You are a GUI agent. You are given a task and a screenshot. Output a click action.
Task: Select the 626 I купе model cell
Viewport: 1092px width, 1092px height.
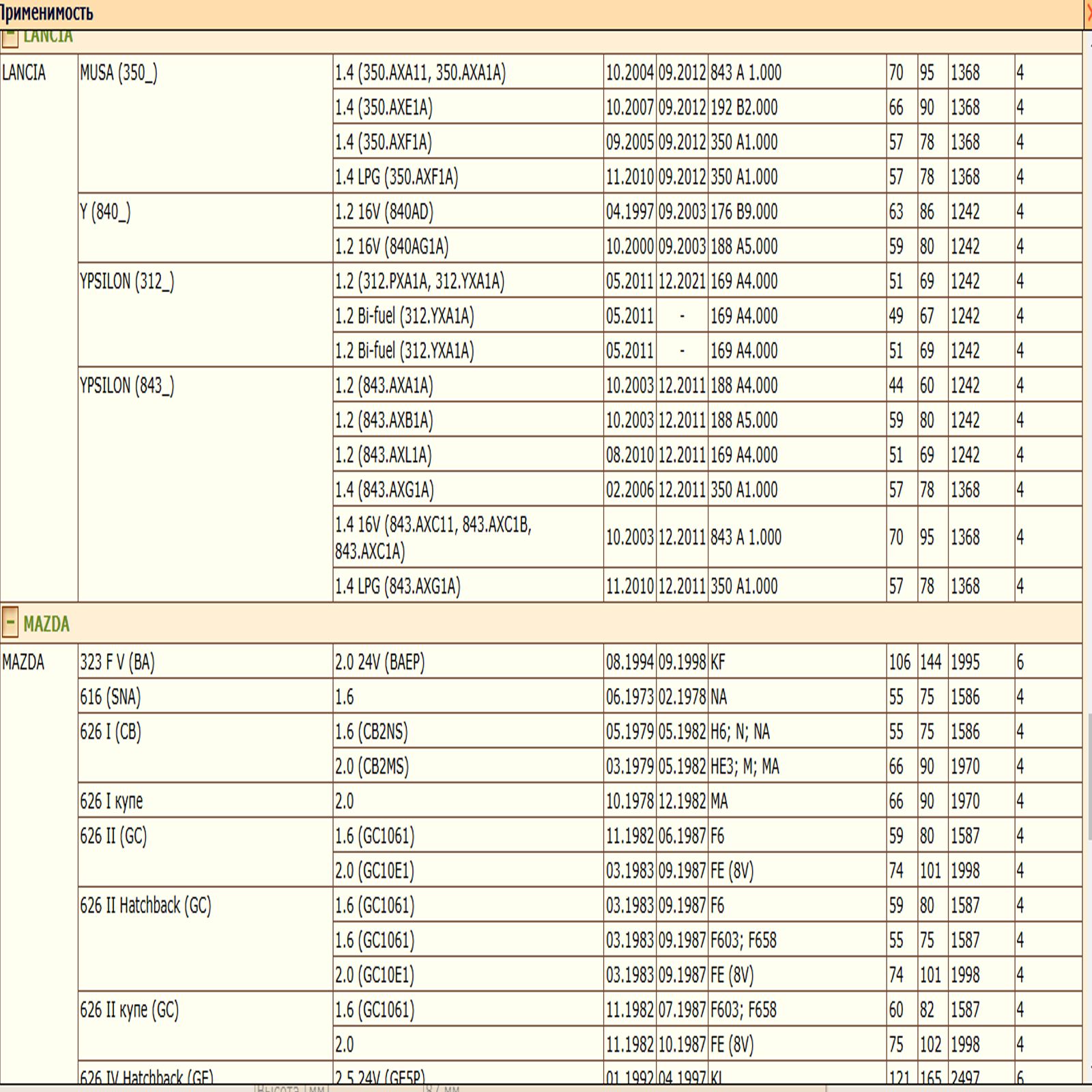pyautogui.click(x=111, y=801)
